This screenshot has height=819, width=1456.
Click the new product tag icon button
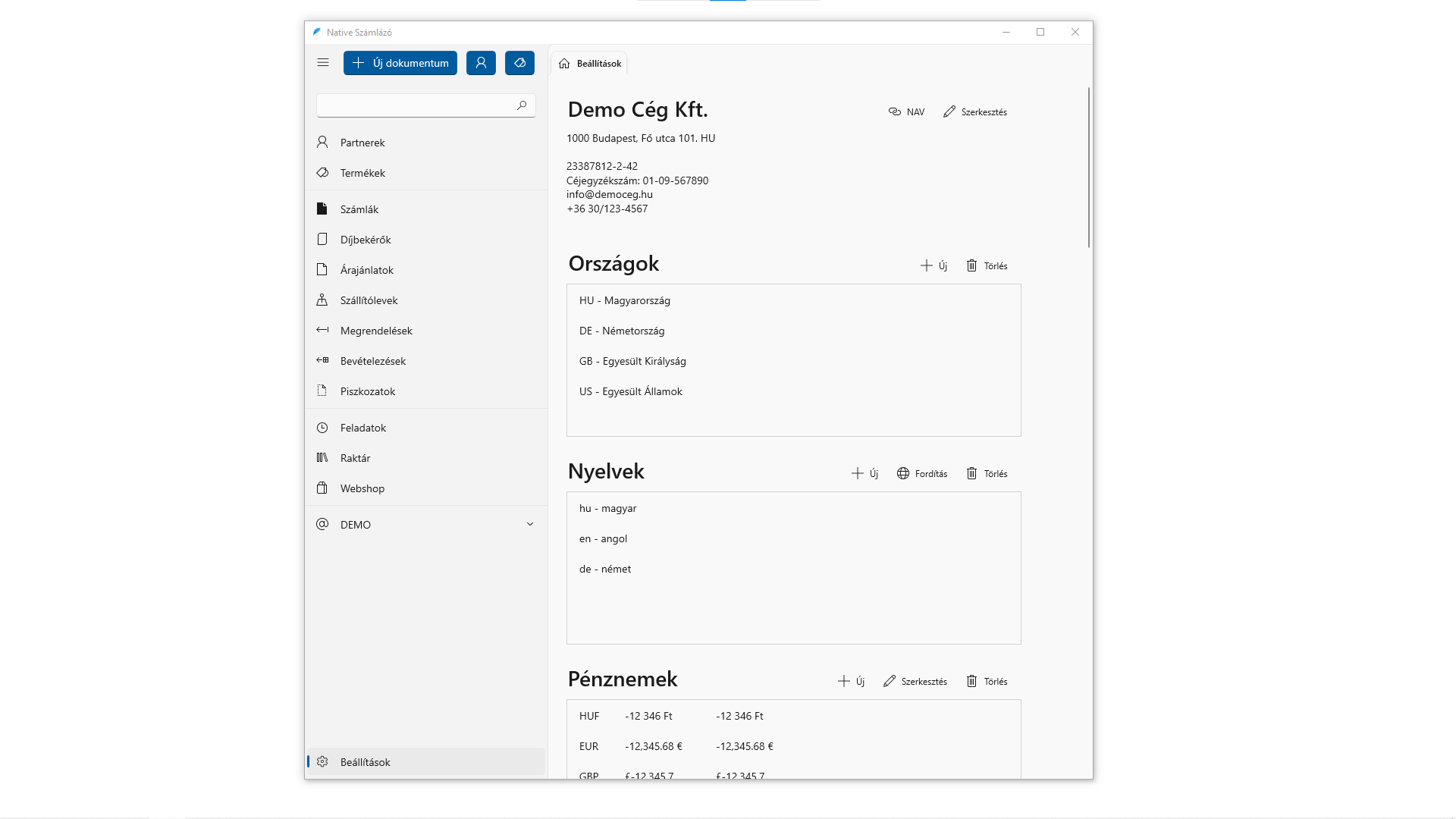(519, 63)
